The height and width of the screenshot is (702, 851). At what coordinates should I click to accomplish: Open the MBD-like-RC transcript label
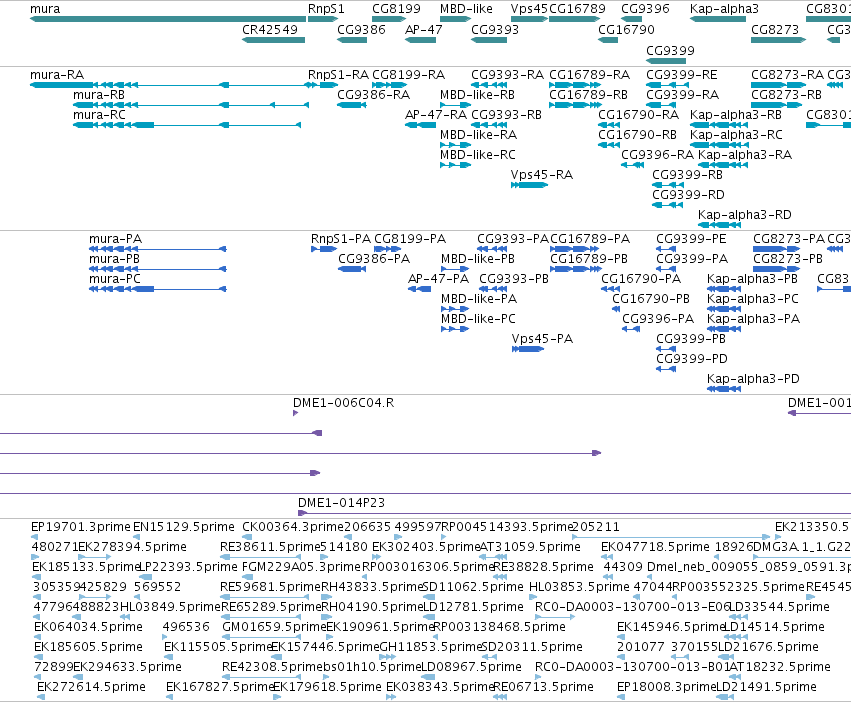pos(478,155)
